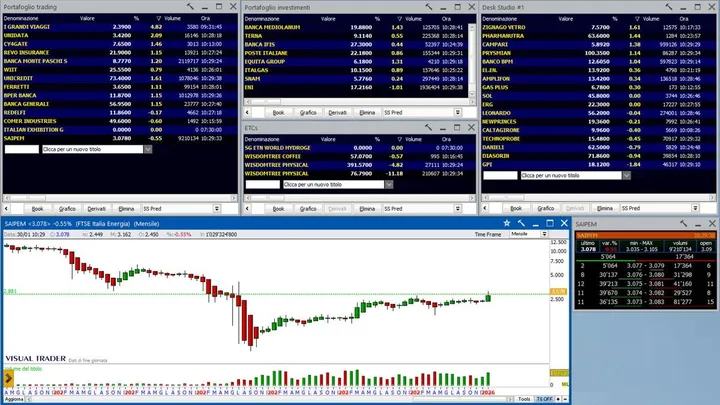The width and height of the screenshot is (720, 405).
Task: Open SS Pred dropdown in Portafoglio trading
Action: (217, 208)
